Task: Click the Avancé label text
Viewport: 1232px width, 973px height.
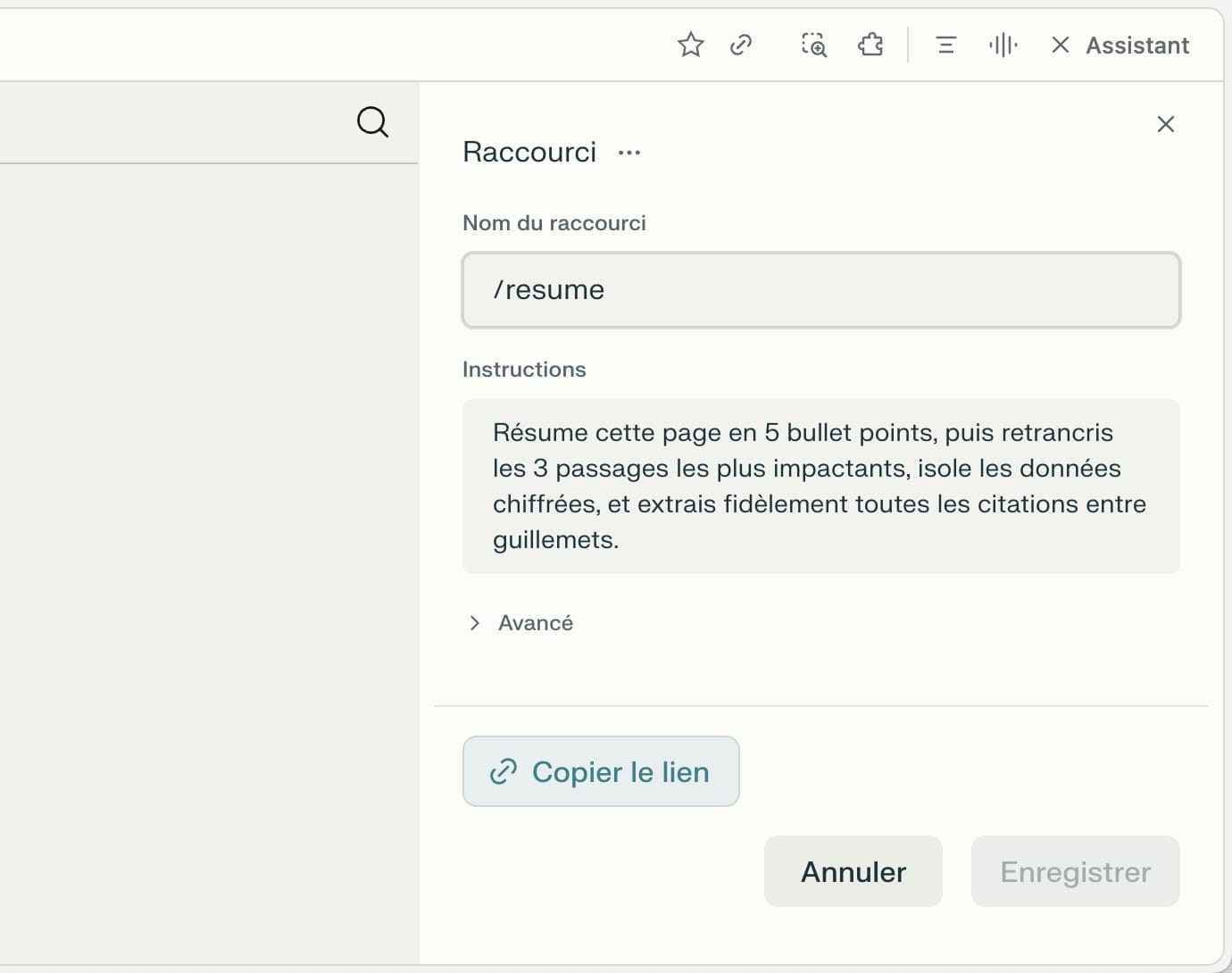Action: click(536, 623)
